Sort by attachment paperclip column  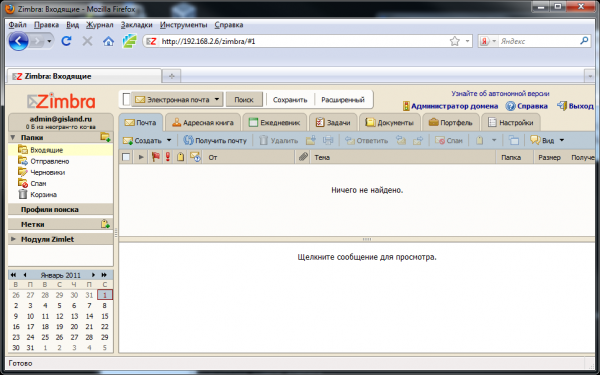303,157
